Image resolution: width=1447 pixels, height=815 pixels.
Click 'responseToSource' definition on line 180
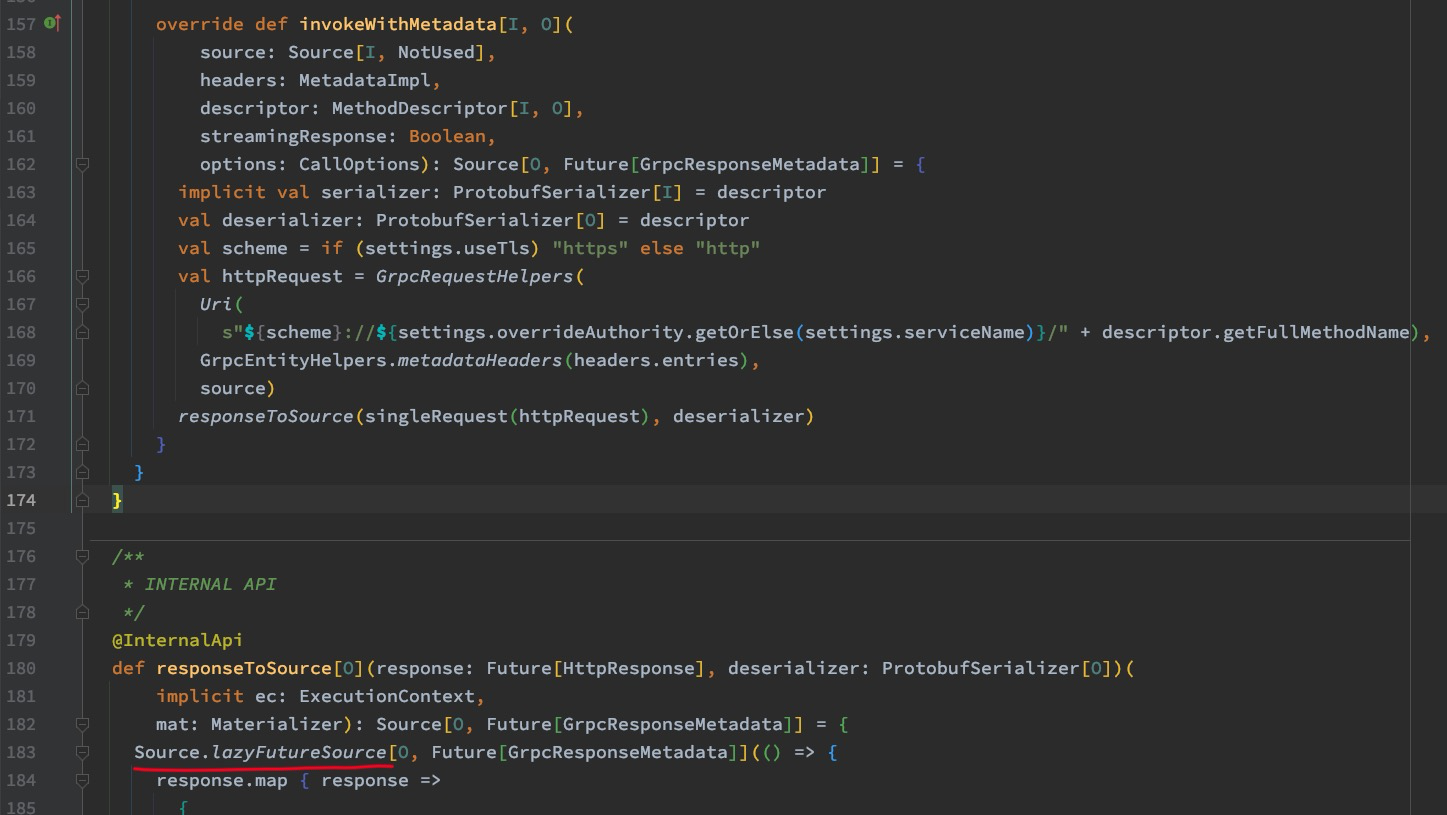pos(244,668)
